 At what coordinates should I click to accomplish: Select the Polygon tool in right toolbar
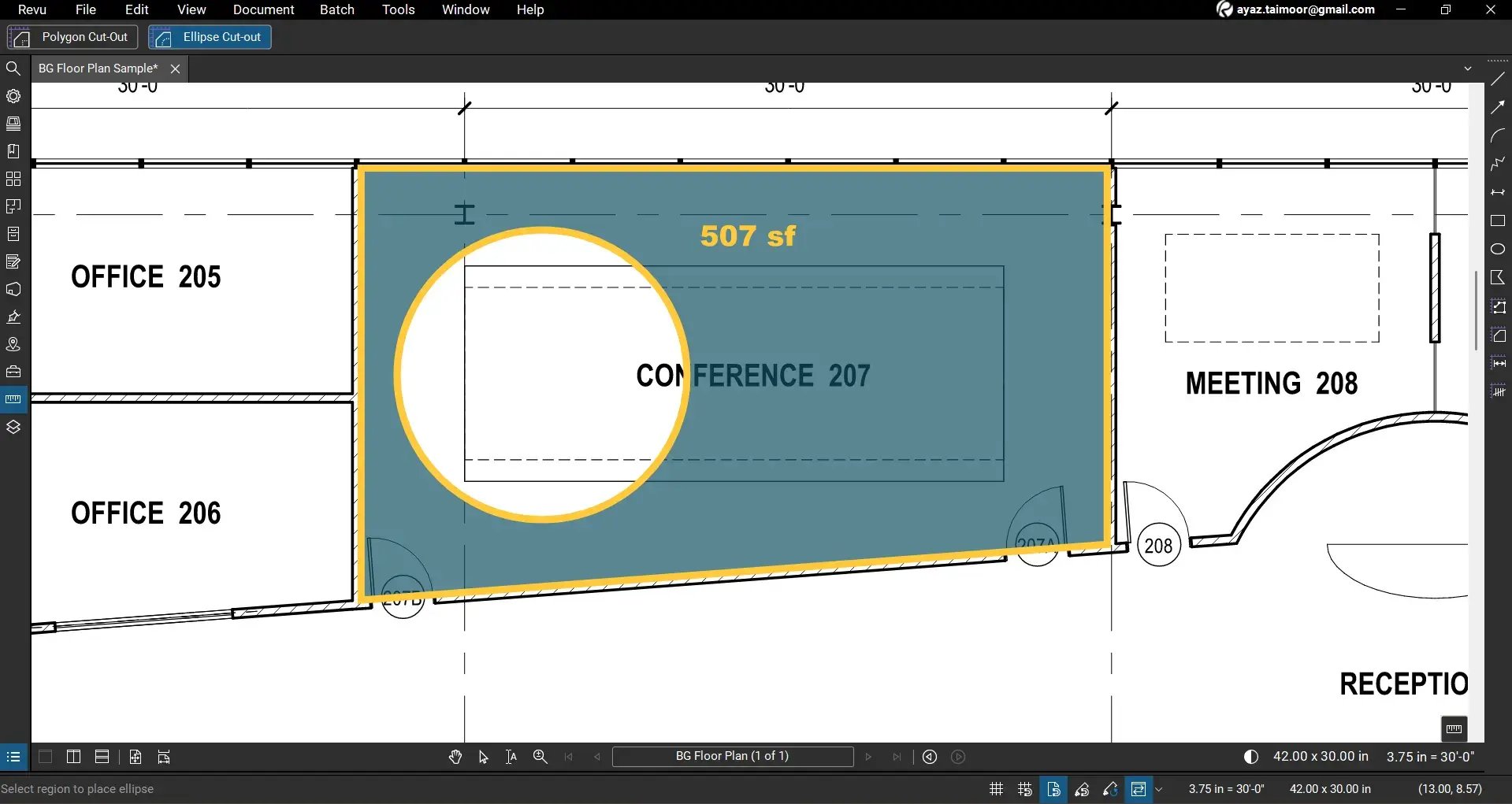tap(1498, 277)
